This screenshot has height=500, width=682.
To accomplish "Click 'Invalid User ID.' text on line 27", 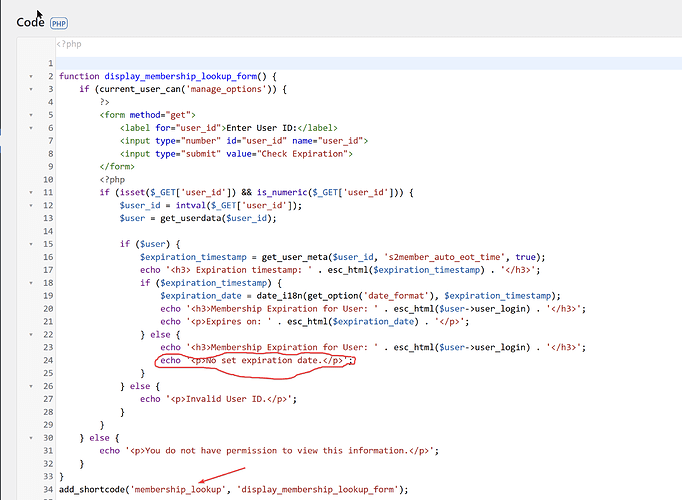I will point(226,399).
